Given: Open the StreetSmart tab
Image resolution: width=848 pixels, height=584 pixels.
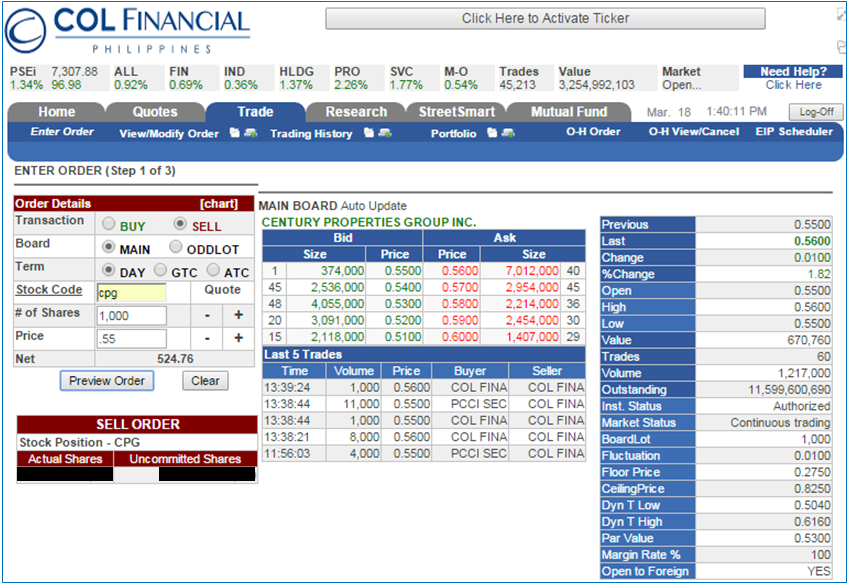Looking at the screenshot, I should click(456, 112).
